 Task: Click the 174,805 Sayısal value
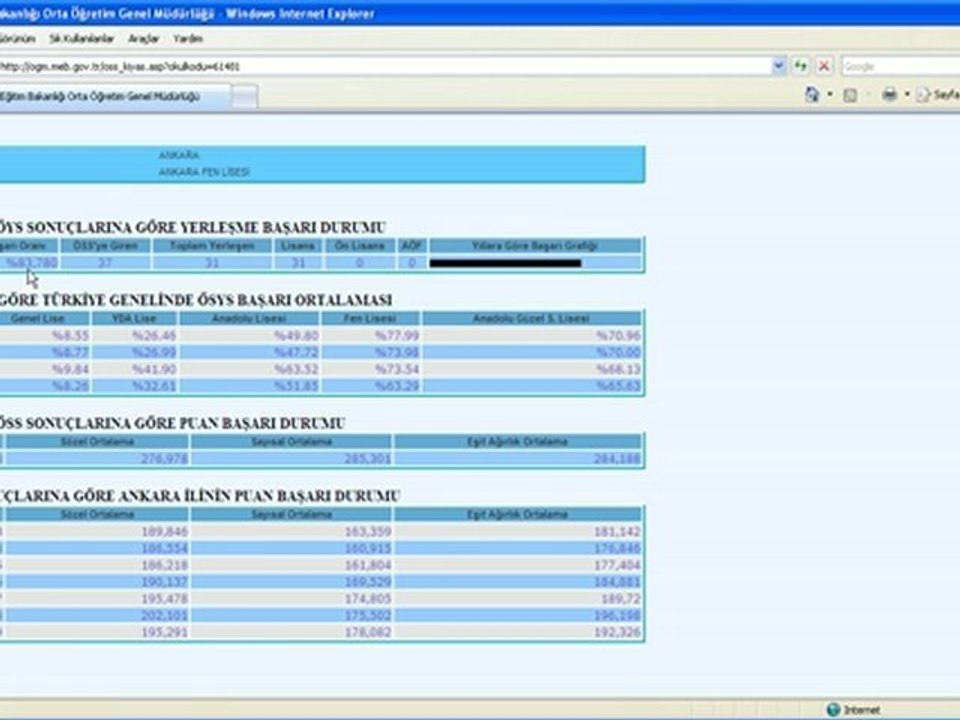[367, 598]
